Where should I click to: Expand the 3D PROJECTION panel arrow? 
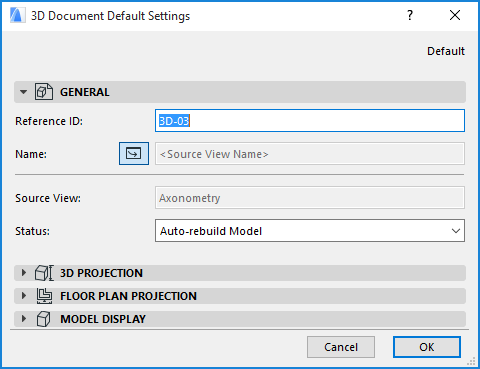[23, 273]
